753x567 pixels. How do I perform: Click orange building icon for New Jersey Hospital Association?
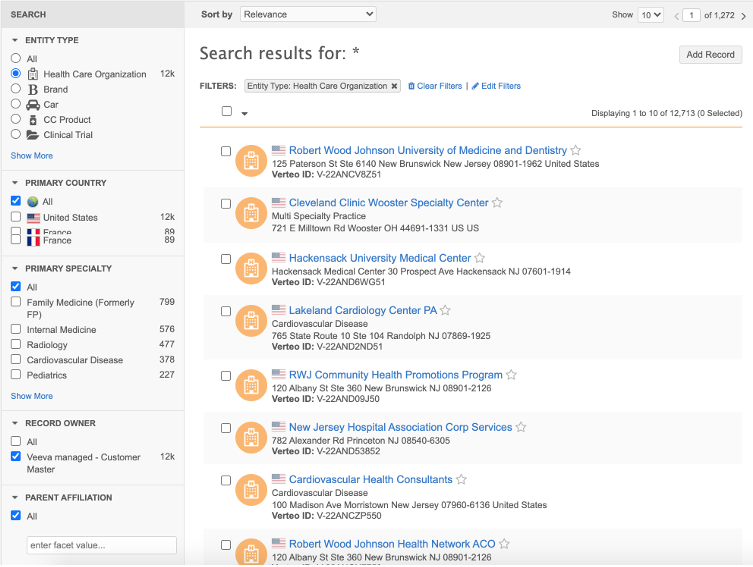251,437
